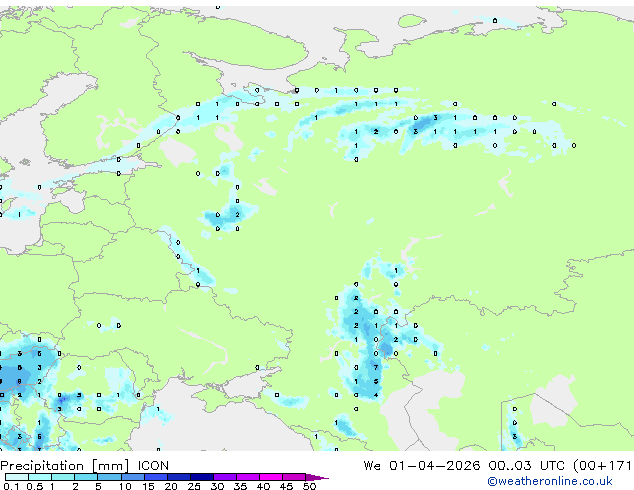Choose the 20–25 mm dark blue swatch
The image size is (634, 490).
[179, 477]
